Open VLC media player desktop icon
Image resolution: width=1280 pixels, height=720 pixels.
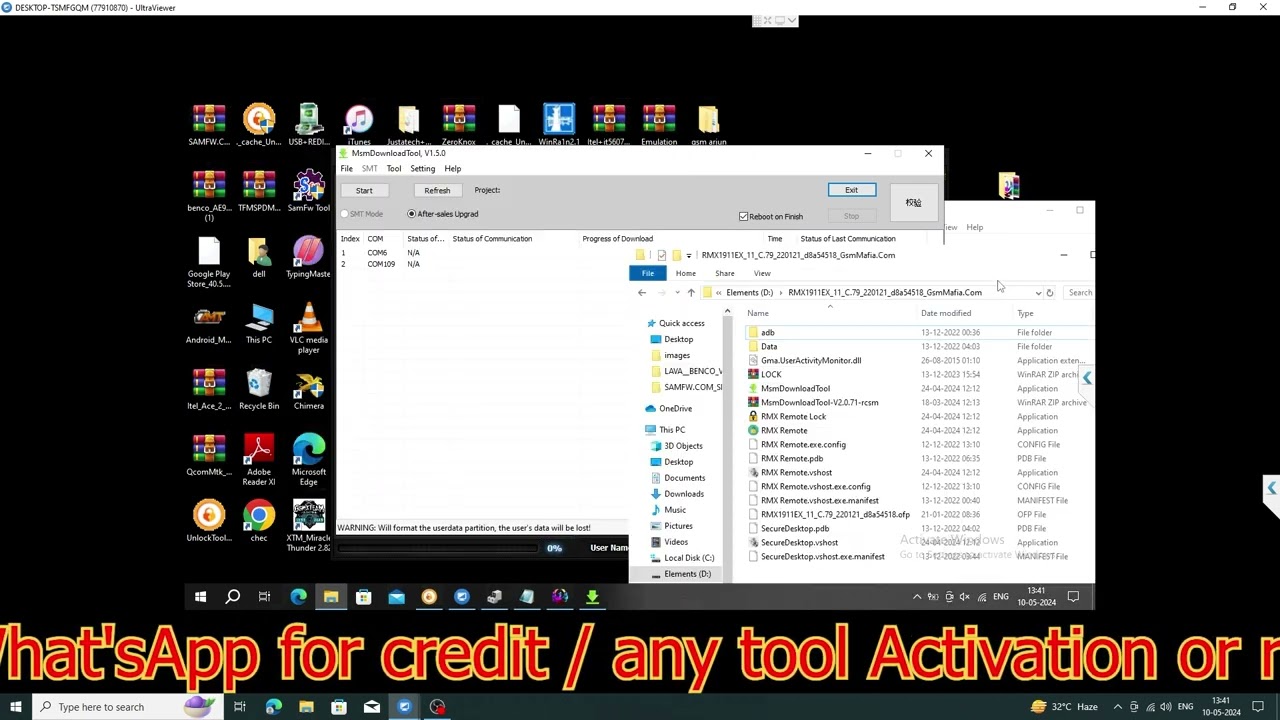(308, 328)
